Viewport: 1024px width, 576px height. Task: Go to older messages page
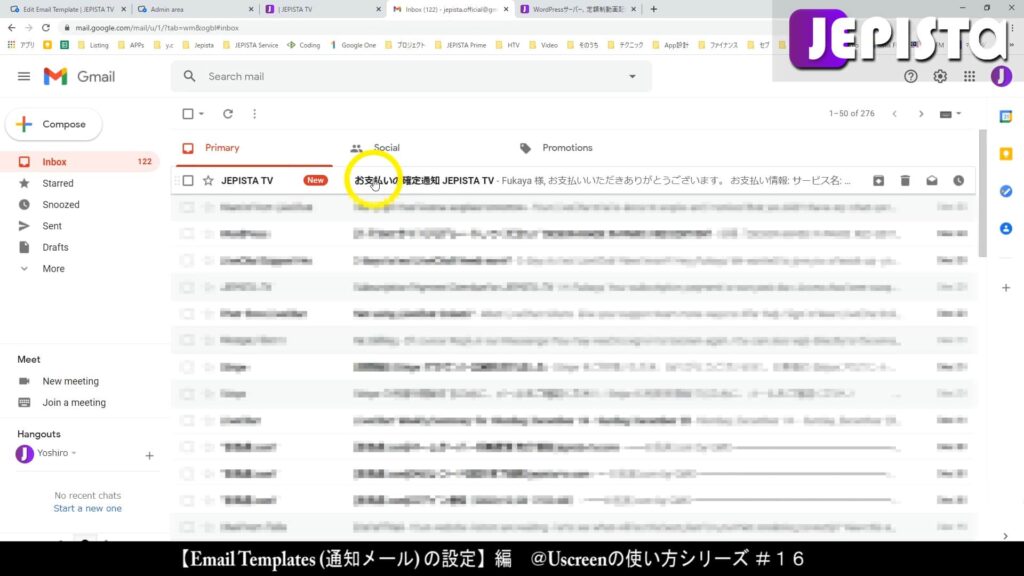(921, 114)
